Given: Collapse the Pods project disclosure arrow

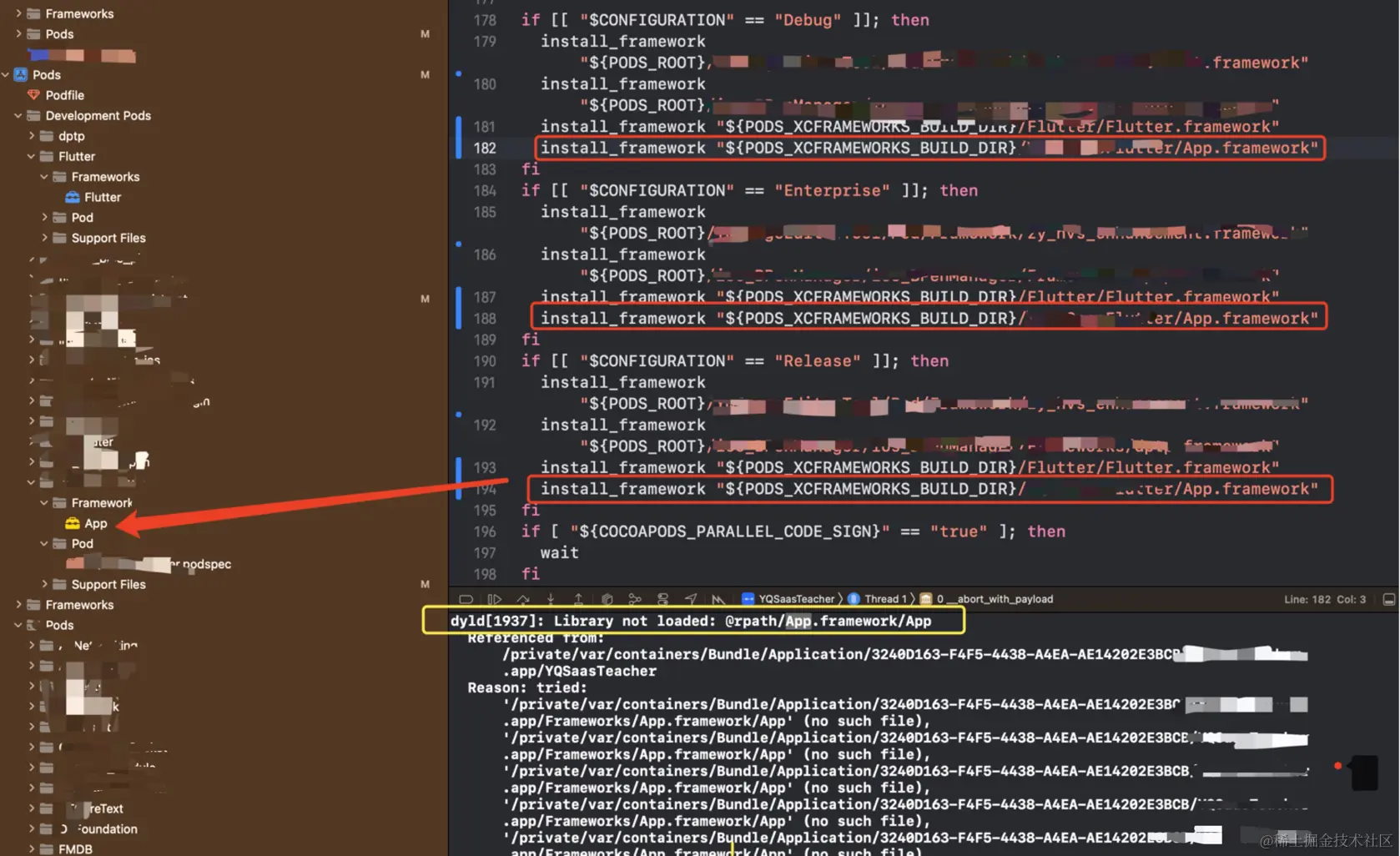Looking at the screenshot, I should pos(6,74).
